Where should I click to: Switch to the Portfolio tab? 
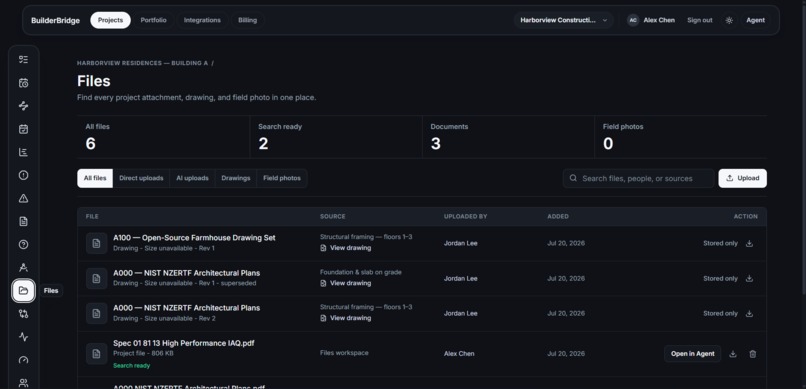pos(153,21)
